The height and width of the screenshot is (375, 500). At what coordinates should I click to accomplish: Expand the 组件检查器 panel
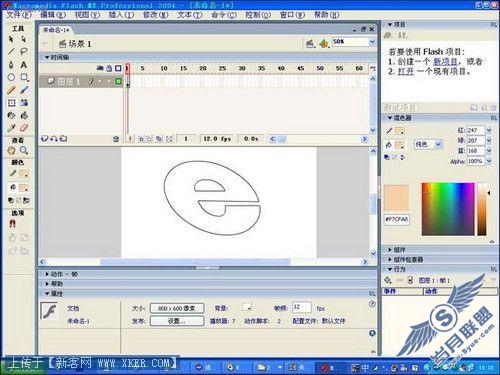tap(390, 259)
